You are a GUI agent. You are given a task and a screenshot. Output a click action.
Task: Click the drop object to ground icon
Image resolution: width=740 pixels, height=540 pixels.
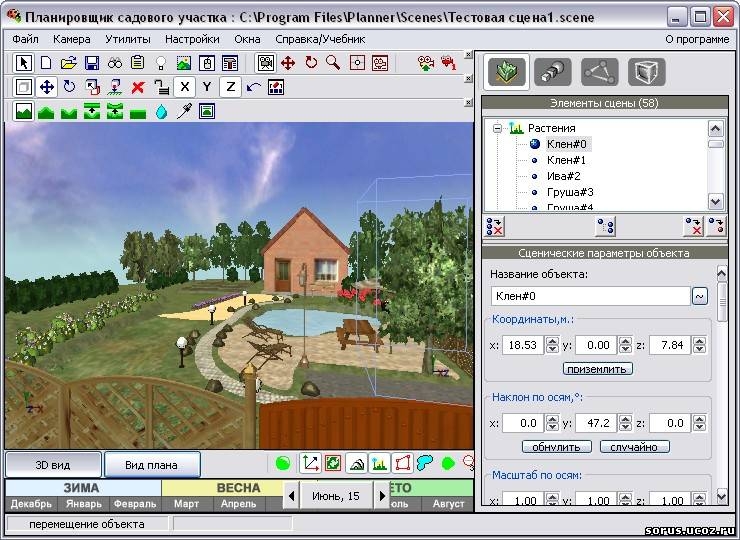coord(115,87)
